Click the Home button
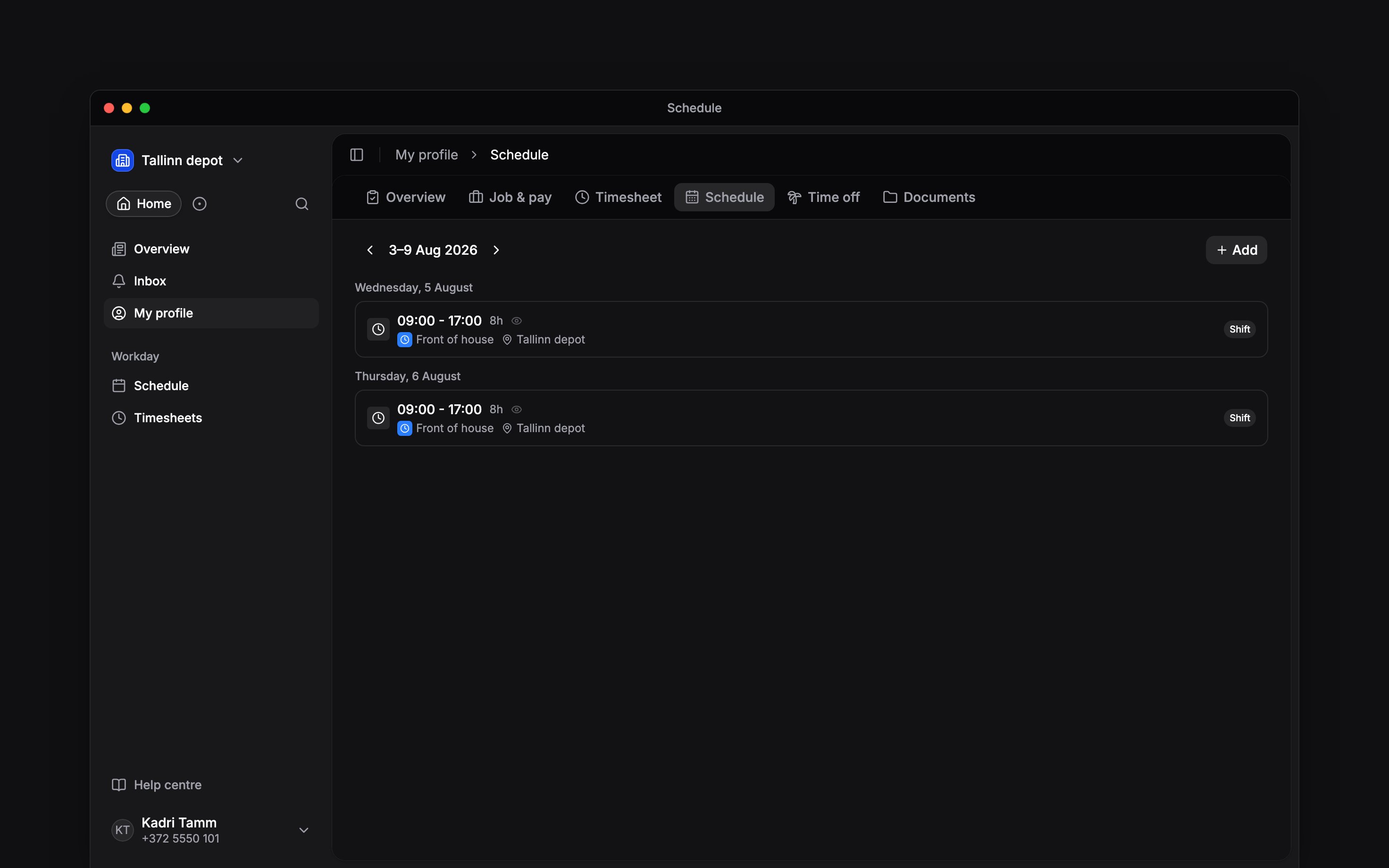Viewport: 1389px width, 868px height. coord(143,204)
